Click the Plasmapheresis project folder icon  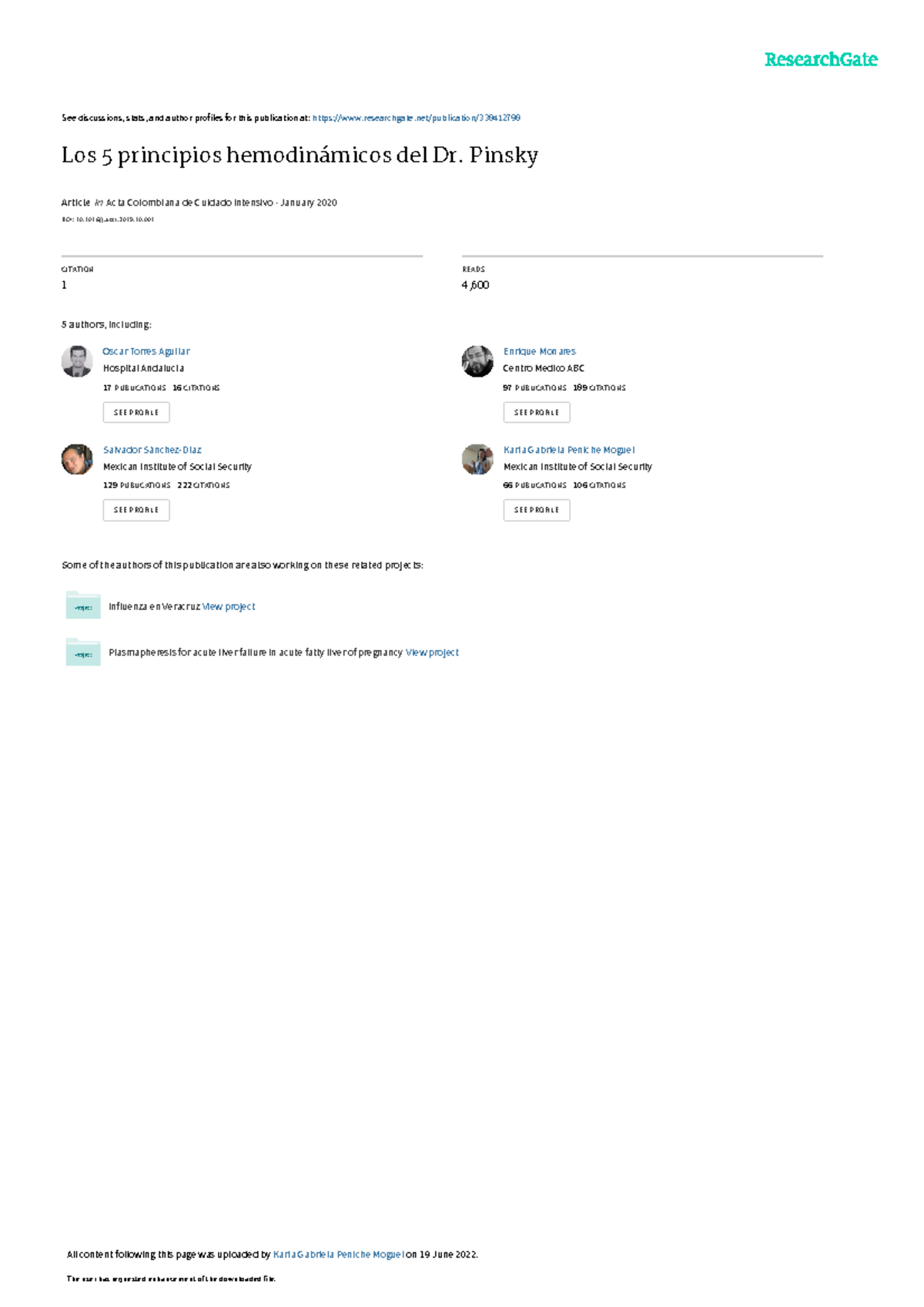pyautogui.click(x=83, y=652)
